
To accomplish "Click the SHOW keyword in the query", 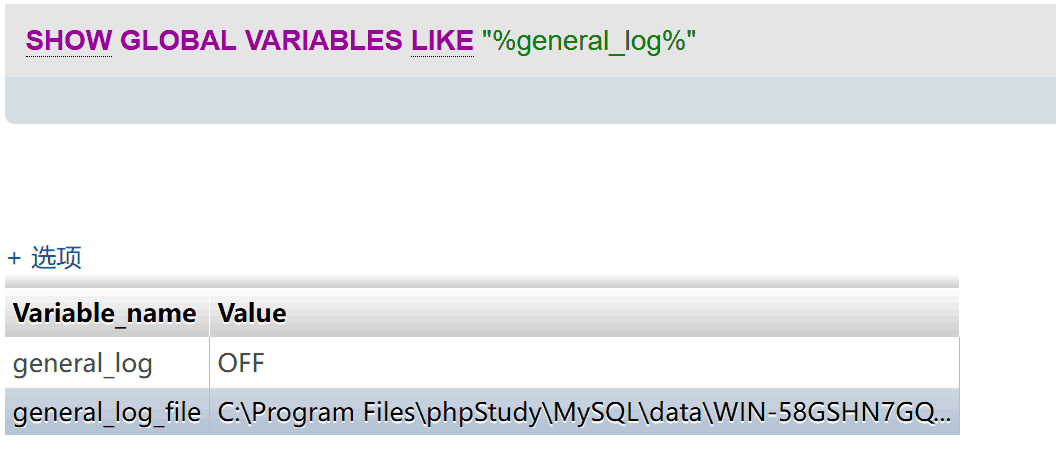I will pos(68,41).
